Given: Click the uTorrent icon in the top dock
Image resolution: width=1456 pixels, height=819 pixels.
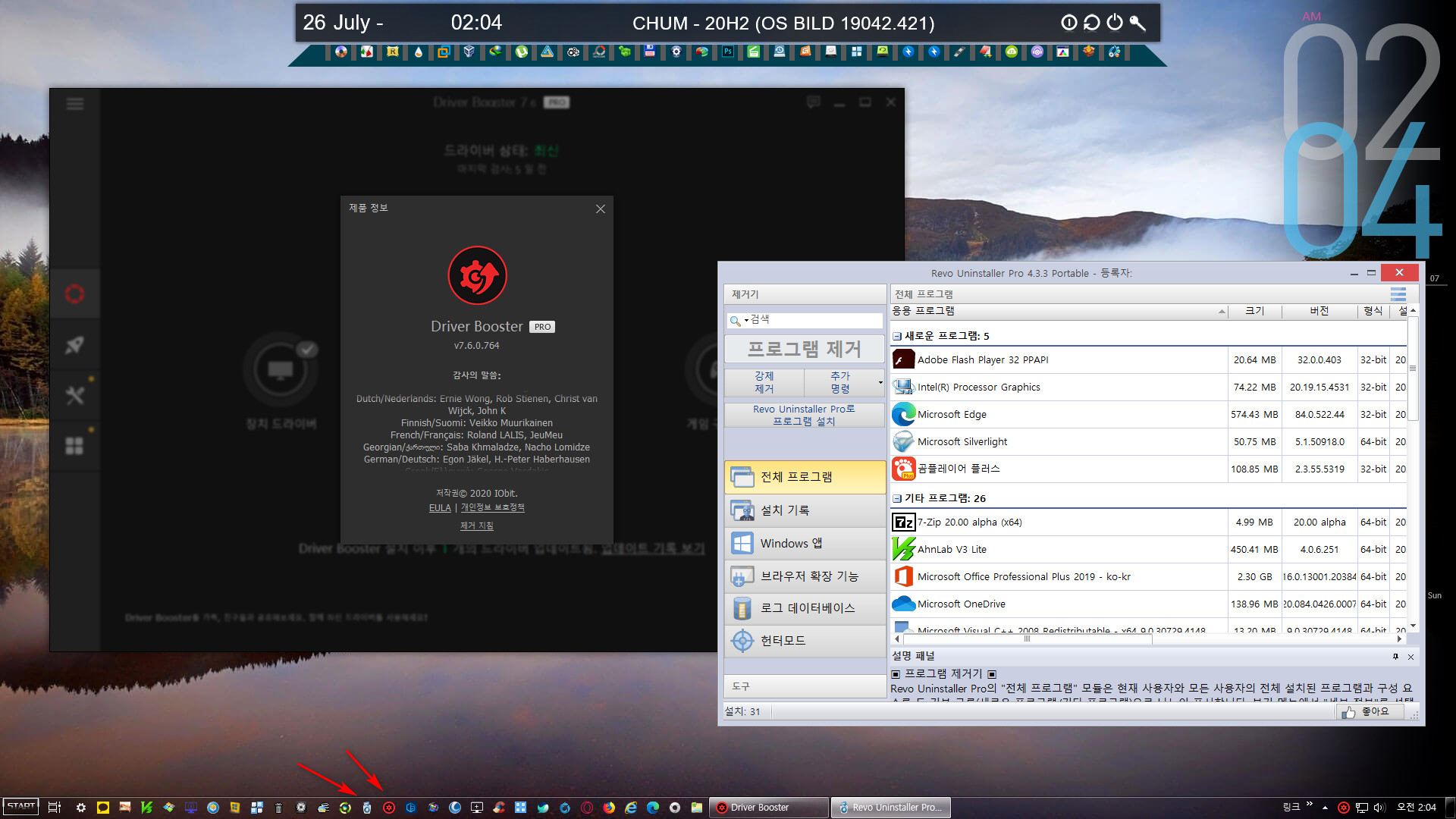Looking at the screenshot, I should pyautogui.click(x=521, y=52).
